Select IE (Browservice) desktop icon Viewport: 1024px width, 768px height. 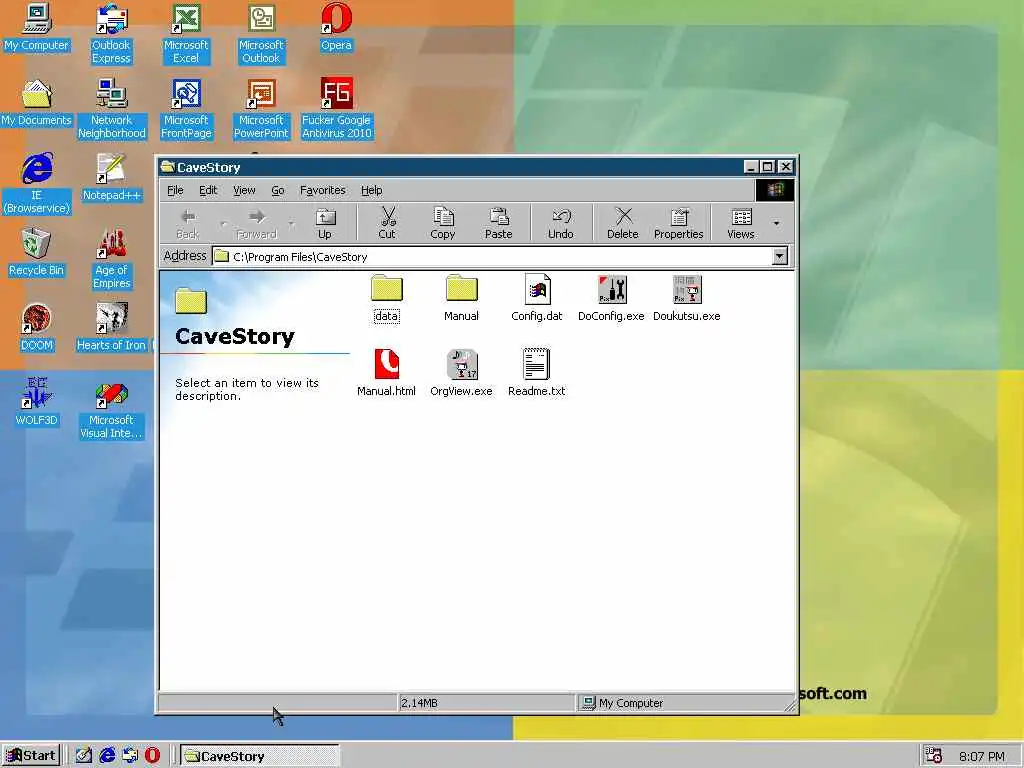(37, 184)
